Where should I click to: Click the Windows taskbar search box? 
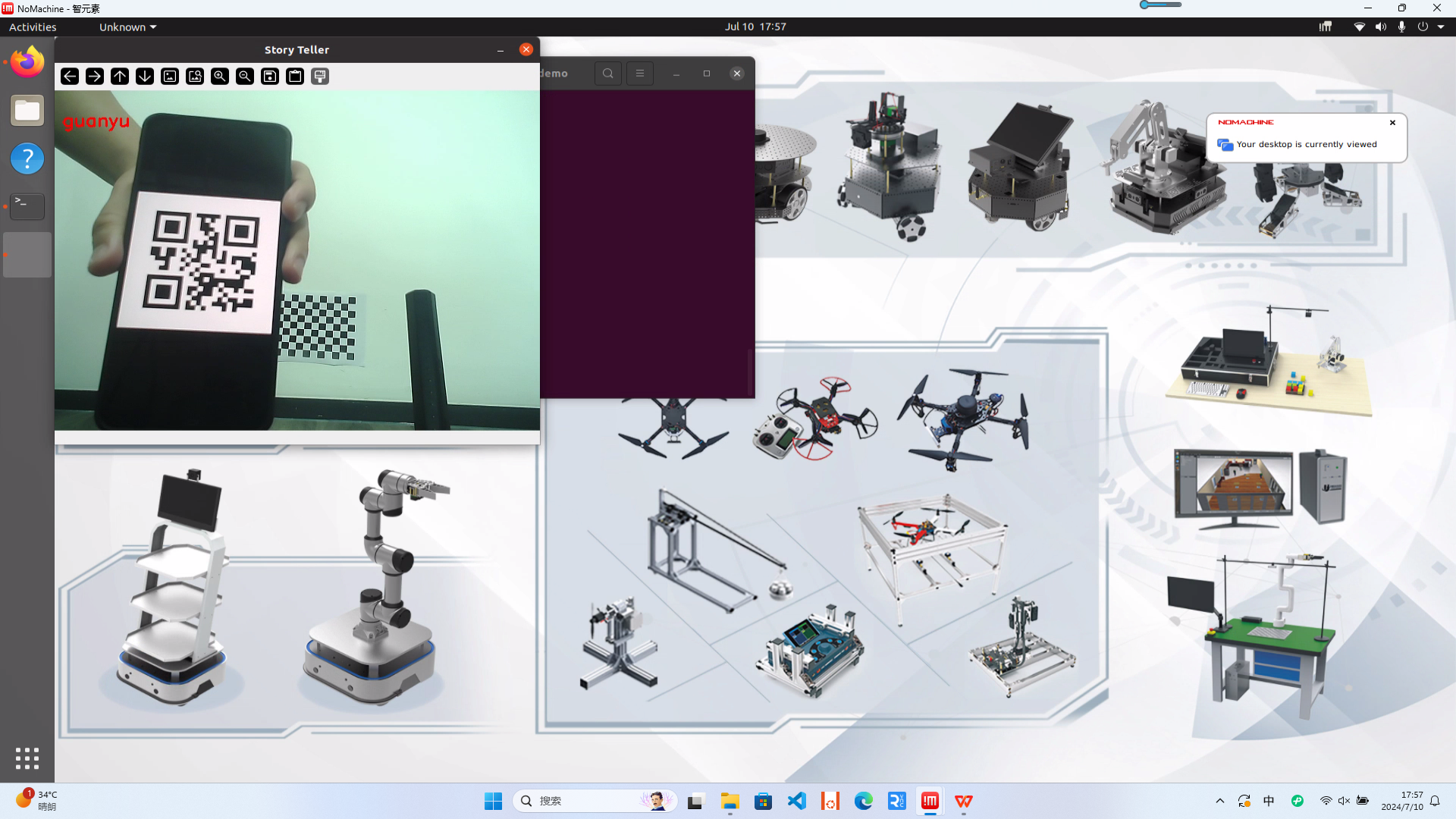tap(595, 801)
